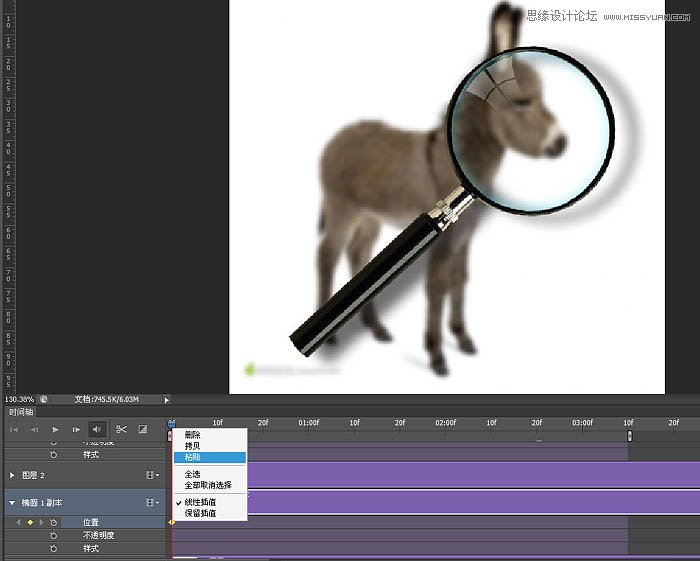Advance to the next frame
Image resolution: width=700 pixels, height=561 pixels.
coord(76,429)
